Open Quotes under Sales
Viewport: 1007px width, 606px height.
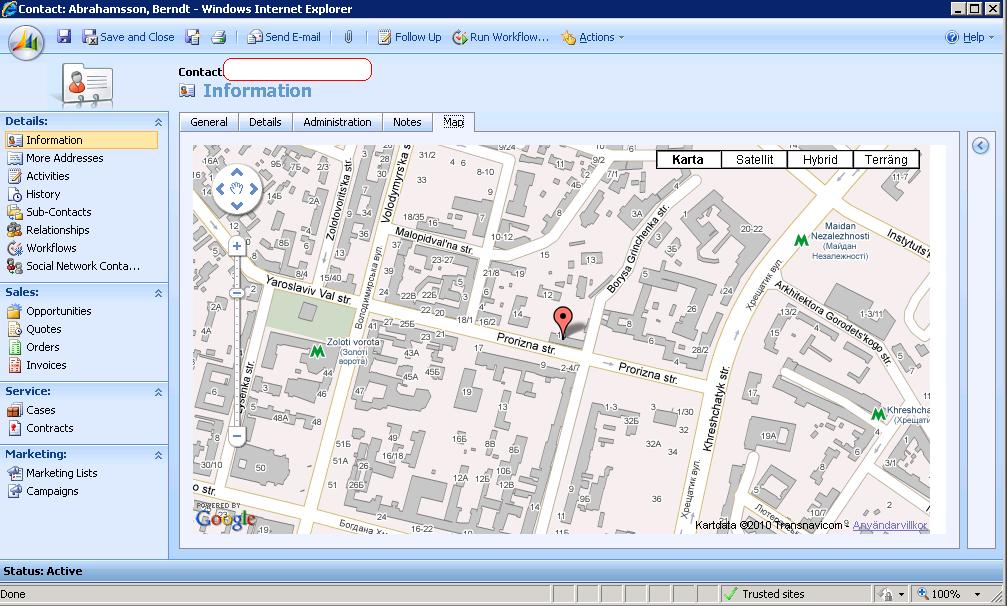click(35, 329)
